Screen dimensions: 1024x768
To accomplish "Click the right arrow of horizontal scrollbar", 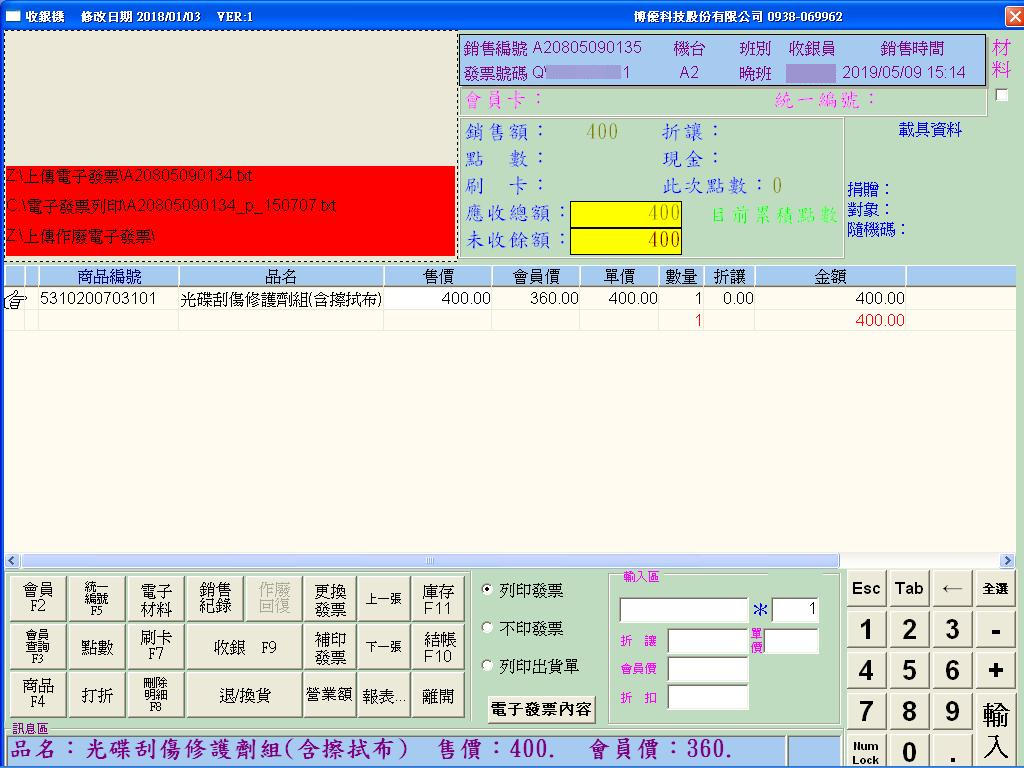I will pyautogui.click(x=1006, y=561).
